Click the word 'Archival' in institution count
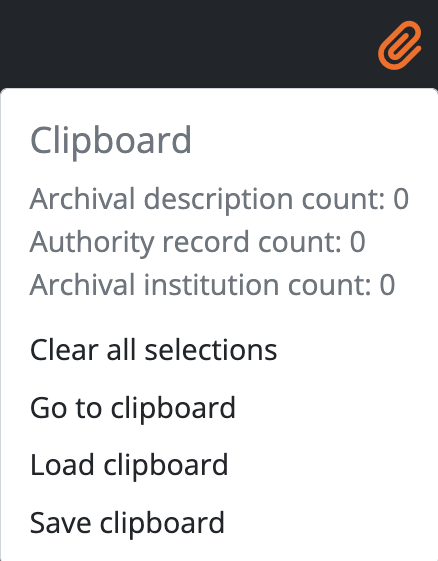 pyautogui.click(x=83, y=285)
